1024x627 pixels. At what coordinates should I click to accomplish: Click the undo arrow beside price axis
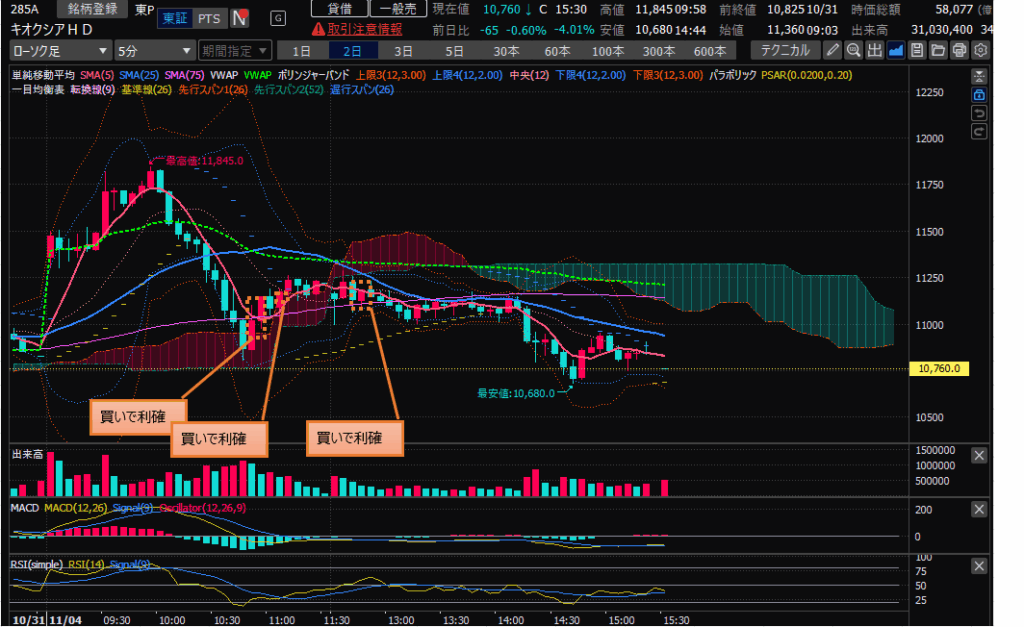coord(979,113)
